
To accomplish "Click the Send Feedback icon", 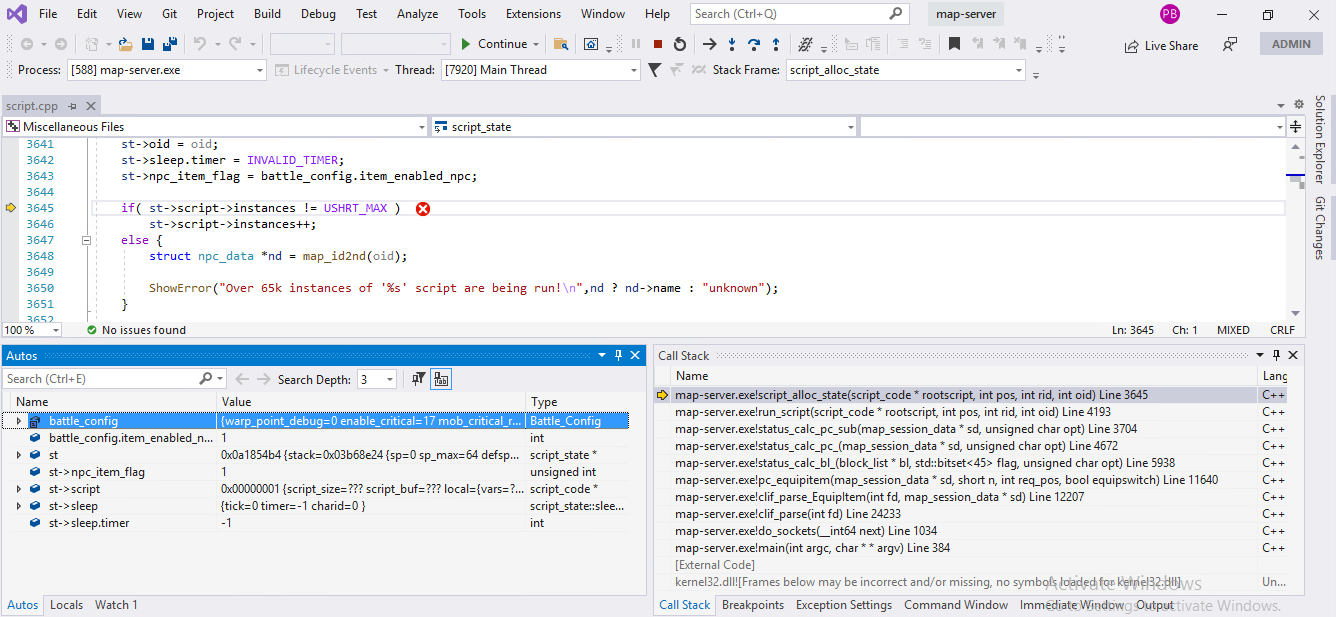I will pos(1230,44).
